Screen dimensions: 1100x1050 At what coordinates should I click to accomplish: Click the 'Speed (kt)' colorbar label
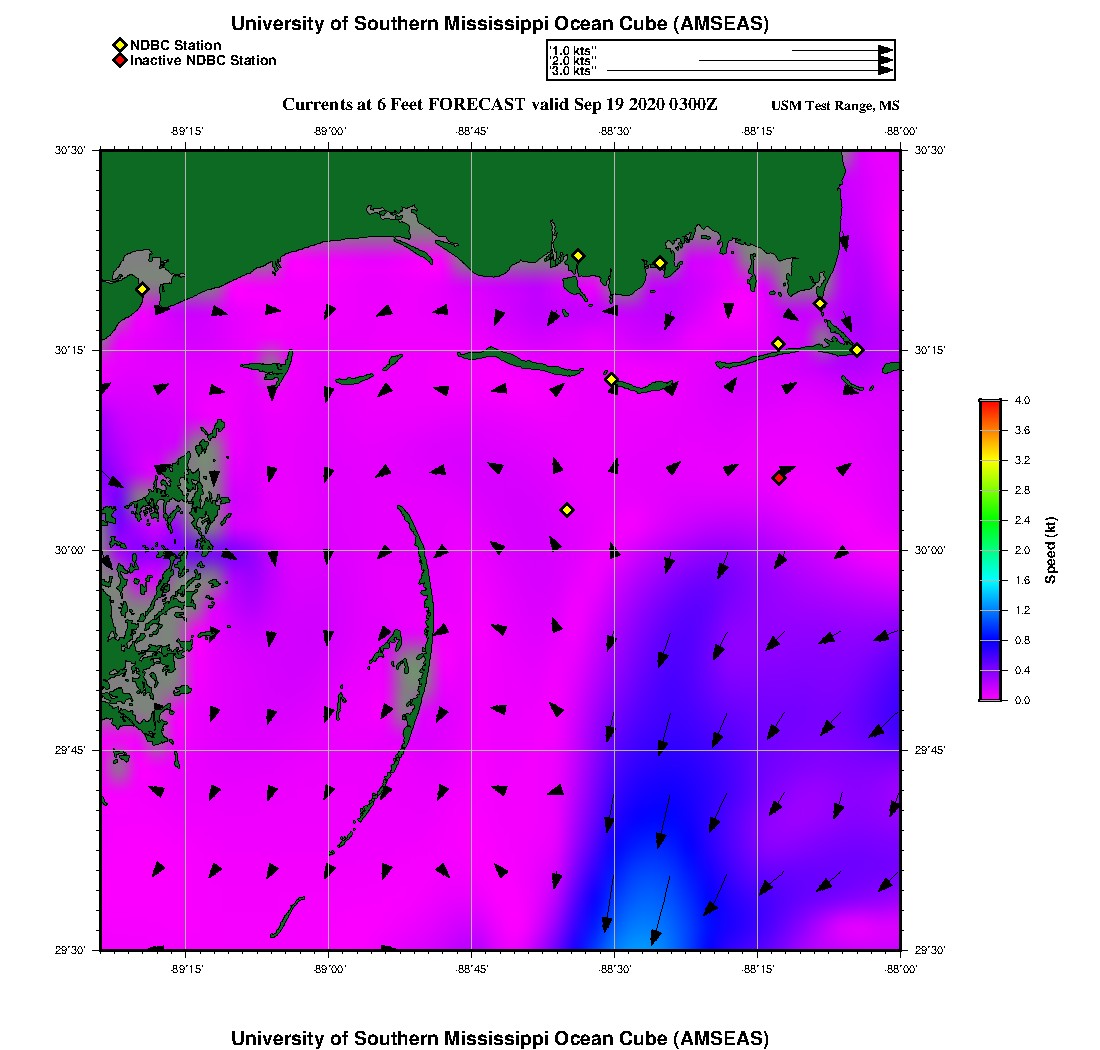1050,550
